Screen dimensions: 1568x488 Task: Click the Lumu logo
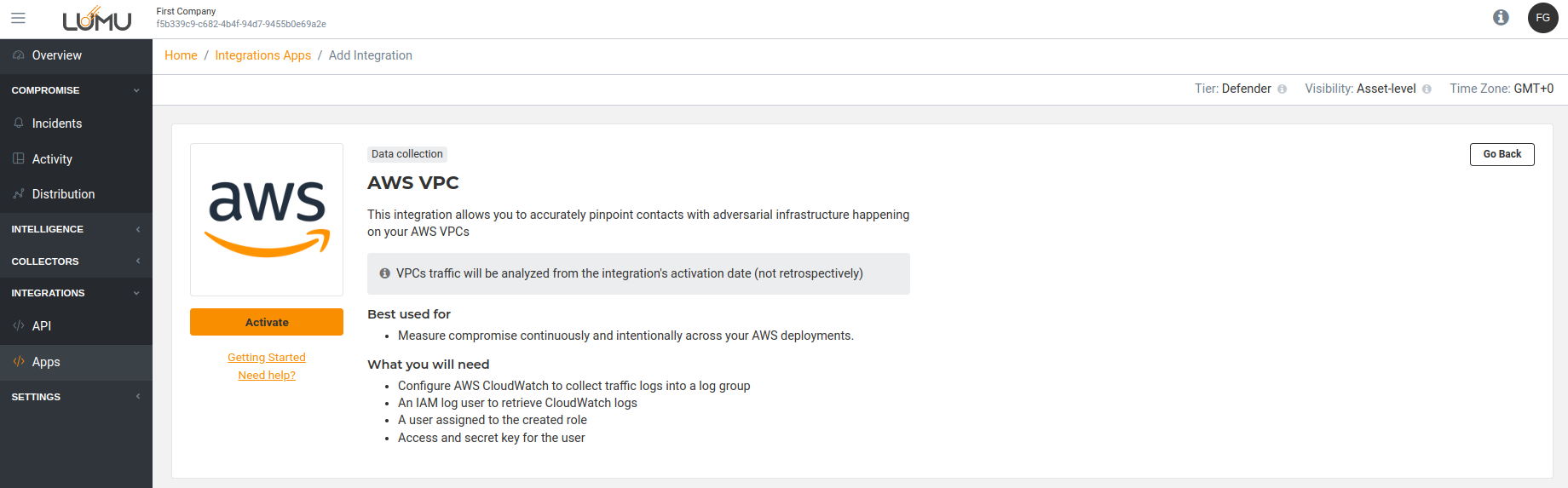97,19
